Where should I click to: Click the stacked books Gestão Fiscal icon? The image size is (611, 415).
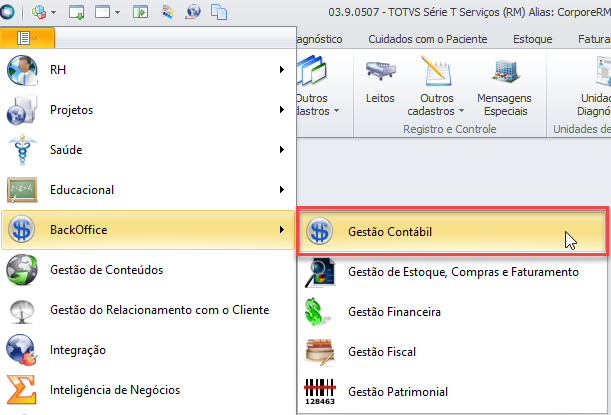coord(320,352)
